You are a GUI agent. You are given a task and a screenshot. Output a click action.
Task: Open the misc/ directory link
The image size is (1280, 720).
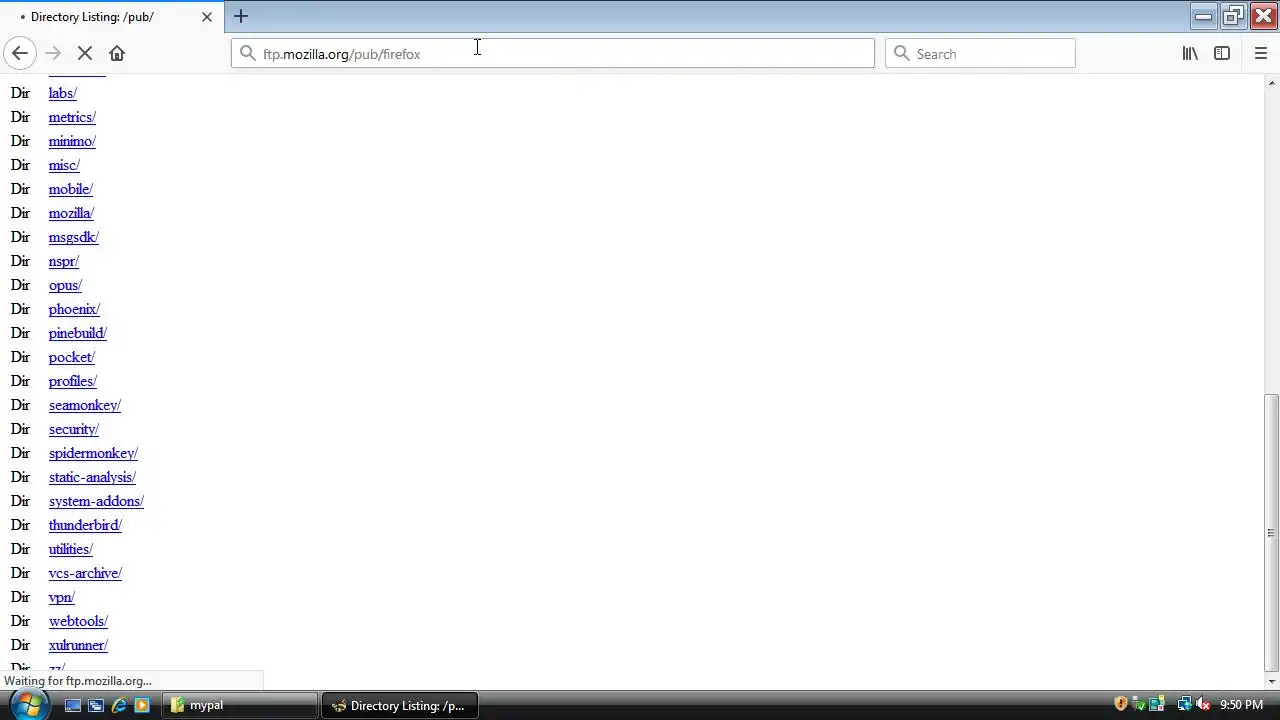tap(64, 165)
